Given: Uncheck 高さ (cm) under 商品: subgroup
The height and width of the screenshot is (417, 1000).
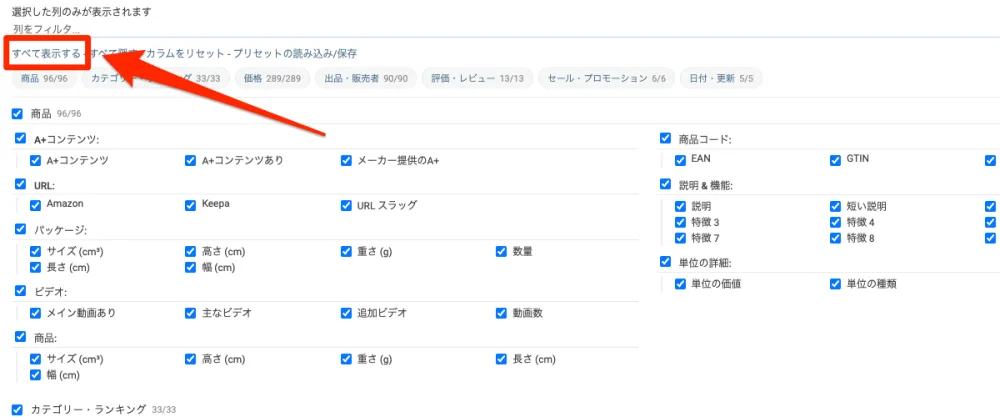Looking at the screenshot, I should tap(190, 359).
